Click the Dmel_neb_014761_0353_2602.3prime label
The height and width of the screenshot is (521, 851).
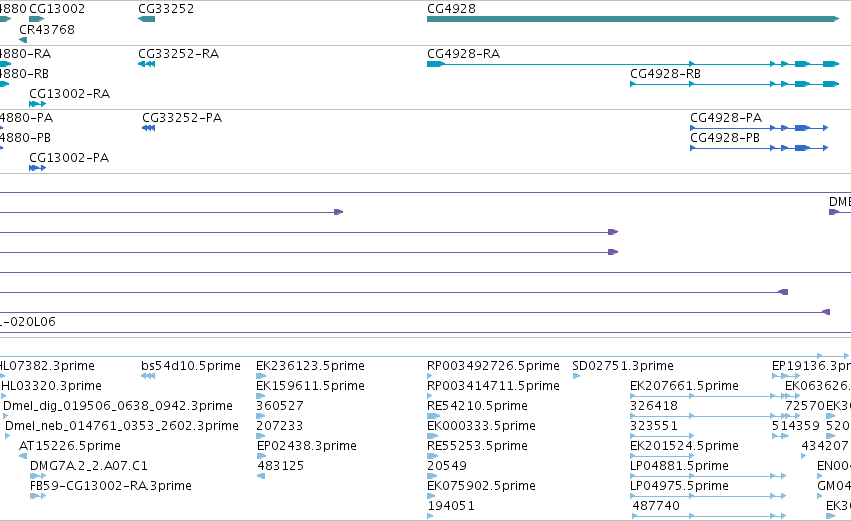coord(122,426)
